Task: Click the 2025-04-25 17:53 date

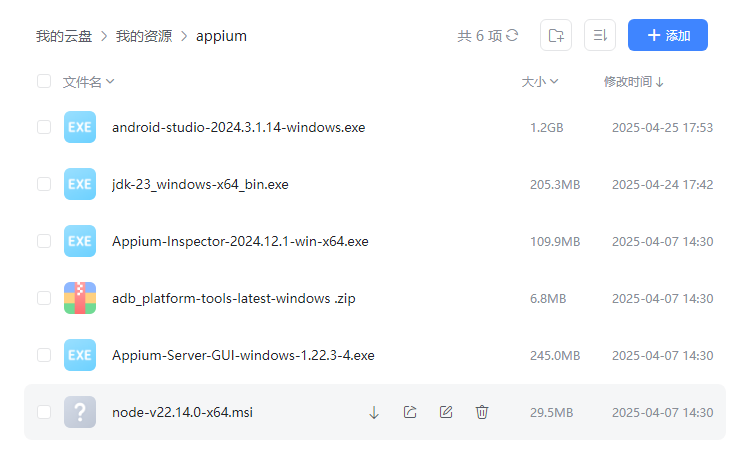Action: (662, 128)
